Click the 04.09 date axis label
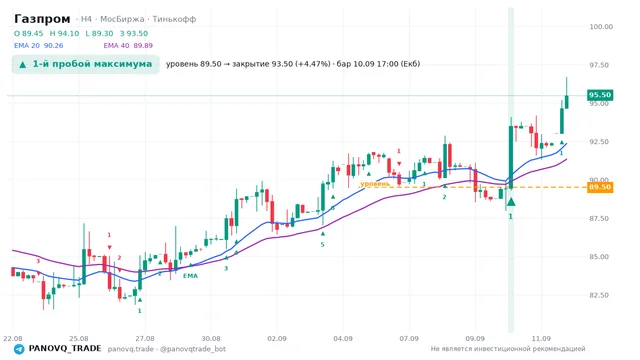Image resolution: width=640 pixels, height=360 pixels. (343, 339)
